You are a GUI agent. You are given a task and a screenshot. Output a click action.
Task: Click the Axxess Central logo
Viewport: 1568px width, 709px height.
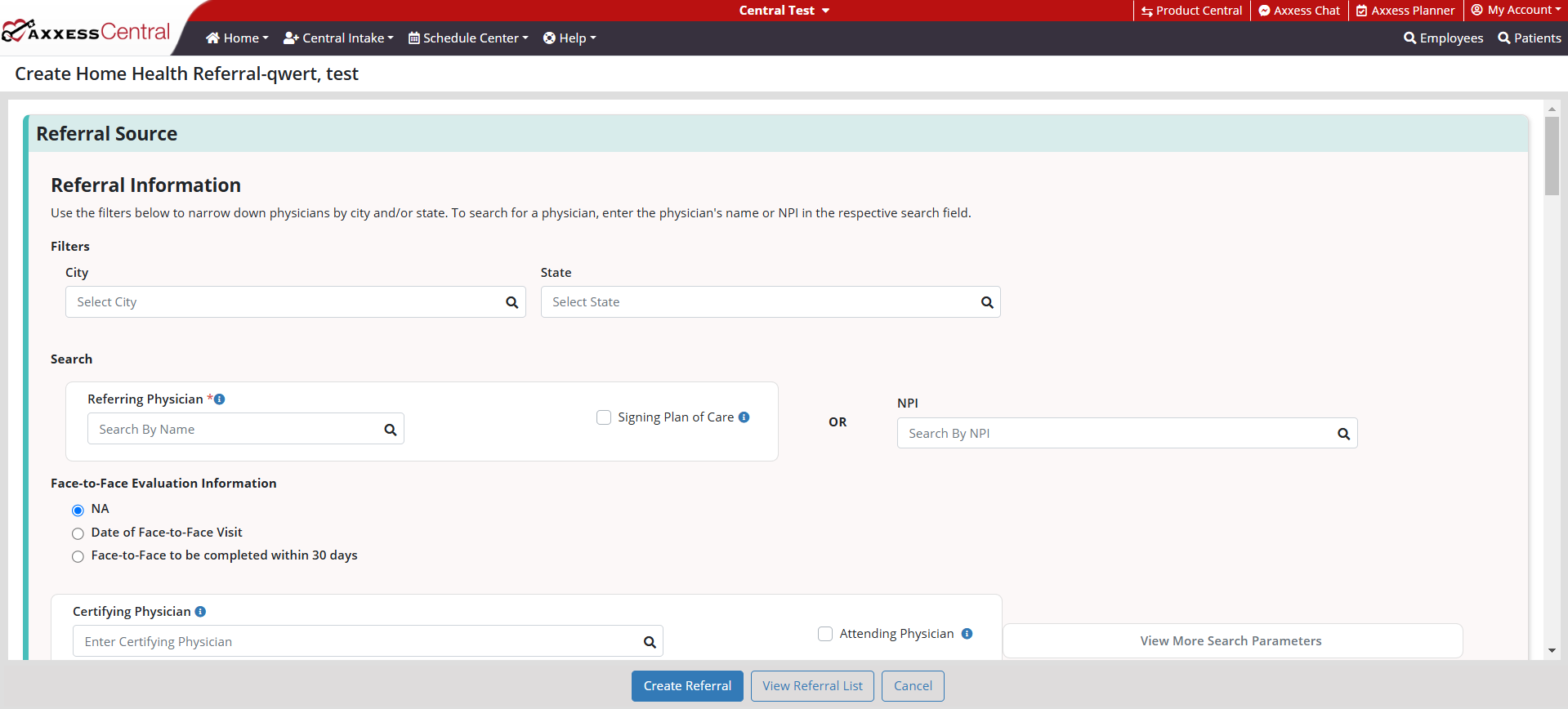[x=86, y=32]
